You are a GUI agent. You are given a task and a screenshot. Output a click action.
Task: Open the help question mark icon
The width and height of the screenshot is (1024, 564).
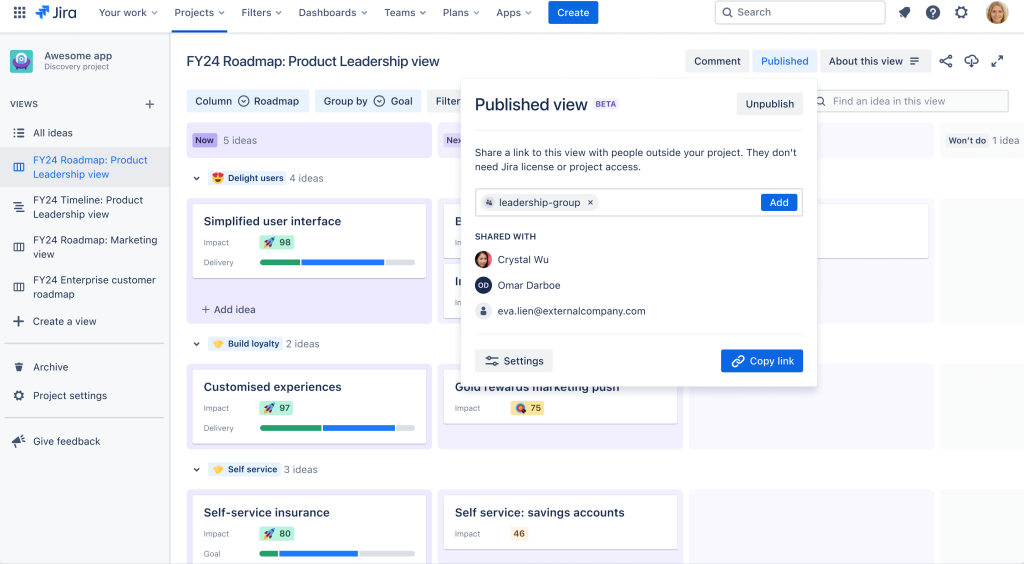point(933,12)
